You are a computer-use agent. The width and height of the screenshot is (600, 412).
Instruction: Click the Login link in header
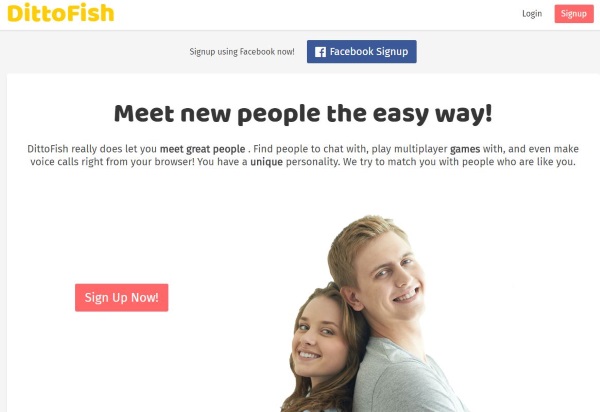532,14
